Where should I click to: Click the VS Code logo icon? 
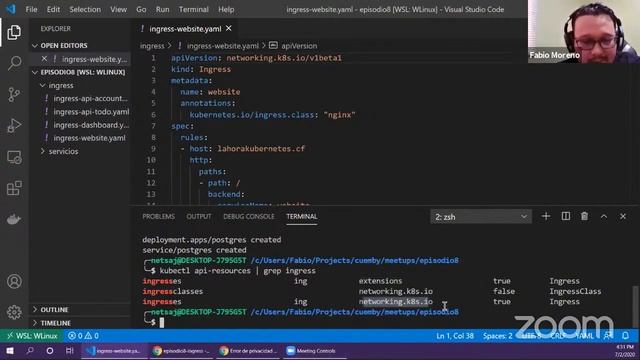(11, 9)
